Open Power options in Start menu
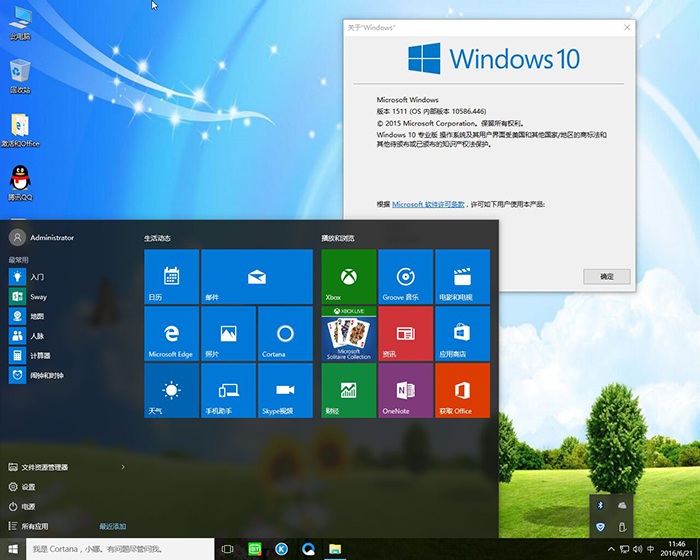The width and height of the screenshot is (700, 560). 28,506
